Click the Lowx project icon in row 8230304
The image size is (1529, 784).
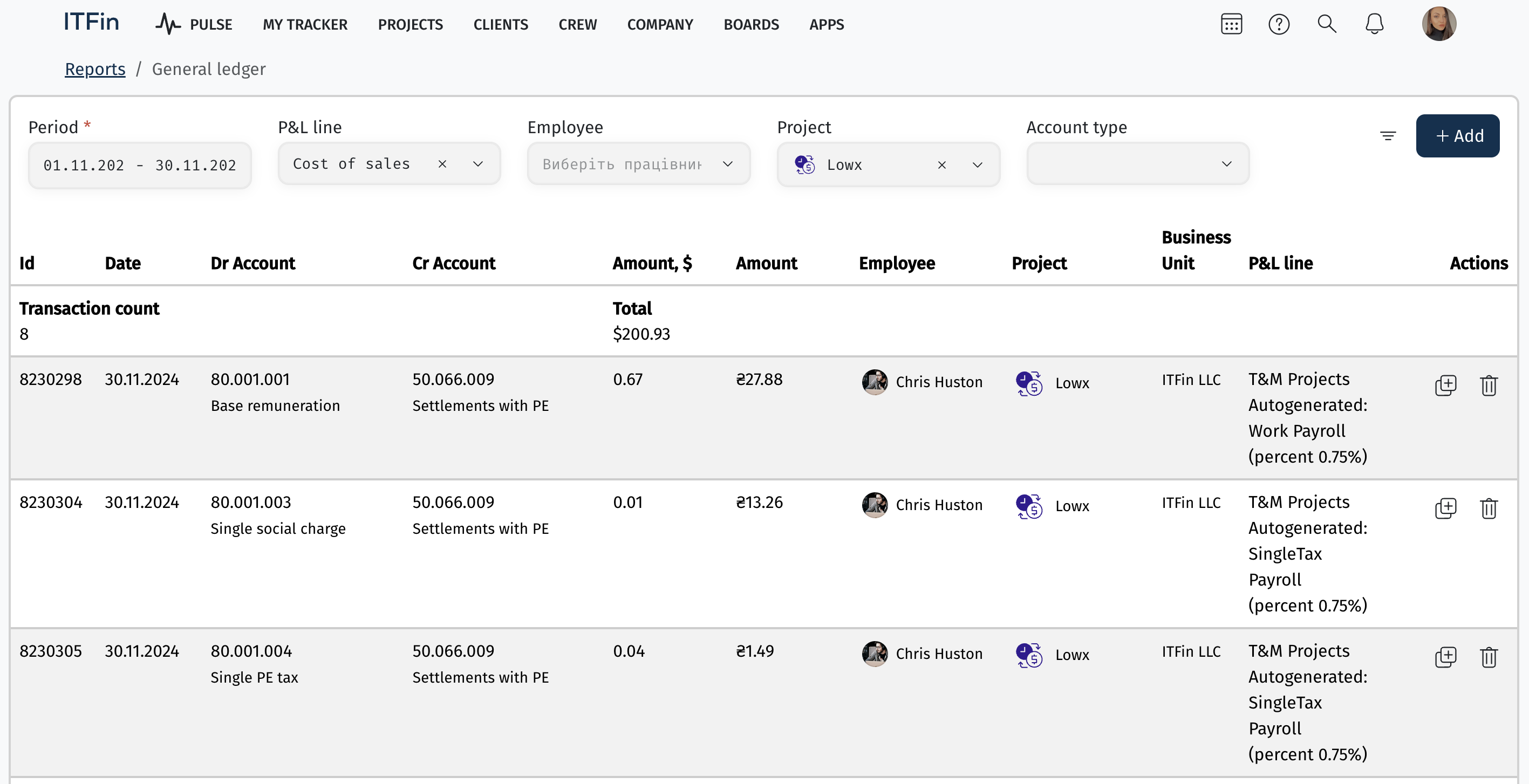tap(1029, 506)
